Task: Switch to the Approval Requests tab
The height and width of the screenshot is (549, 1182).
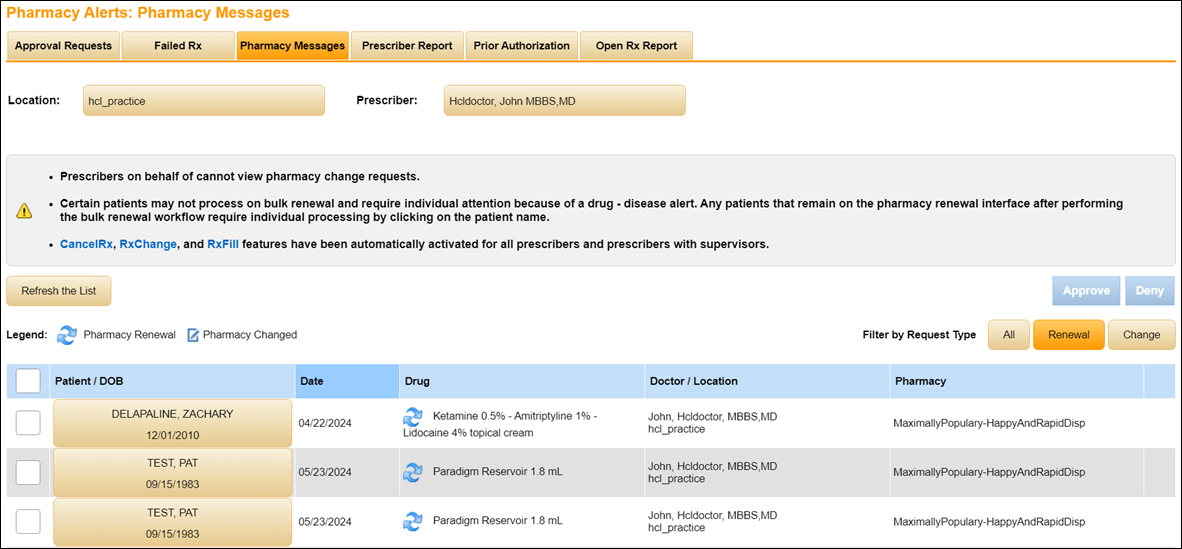Action: click(x=63, y=46)
